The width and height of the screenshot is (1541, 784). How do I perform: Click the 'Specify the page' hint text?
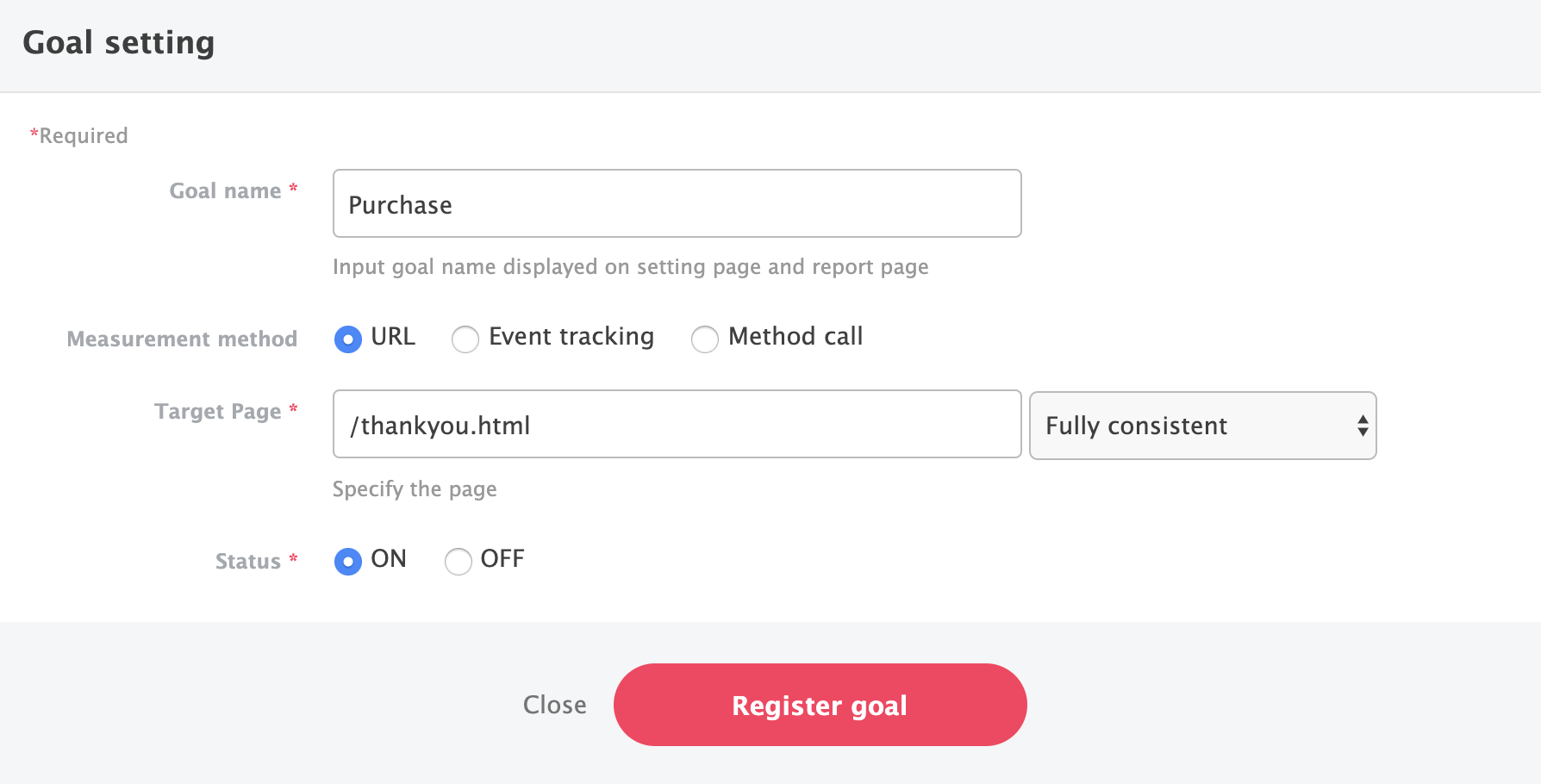pyautogui.click(x=415, y=489)
